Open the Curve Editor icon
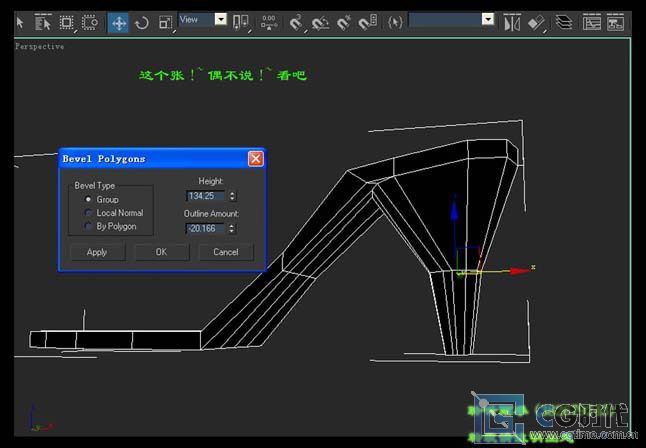The width and height of the screenshot is (646, 448). pos(592,23)
